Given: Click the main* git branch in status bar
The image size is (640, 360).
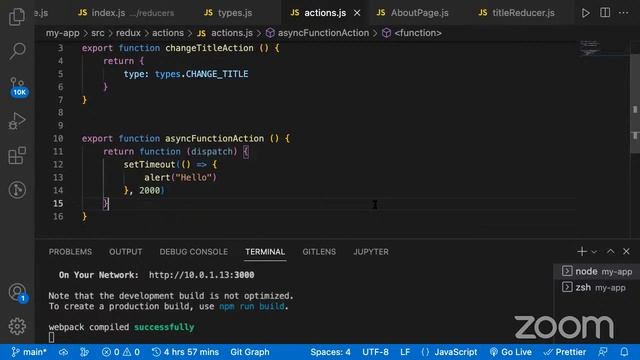Looking at the screenshot, I should [x=29, y=352].
